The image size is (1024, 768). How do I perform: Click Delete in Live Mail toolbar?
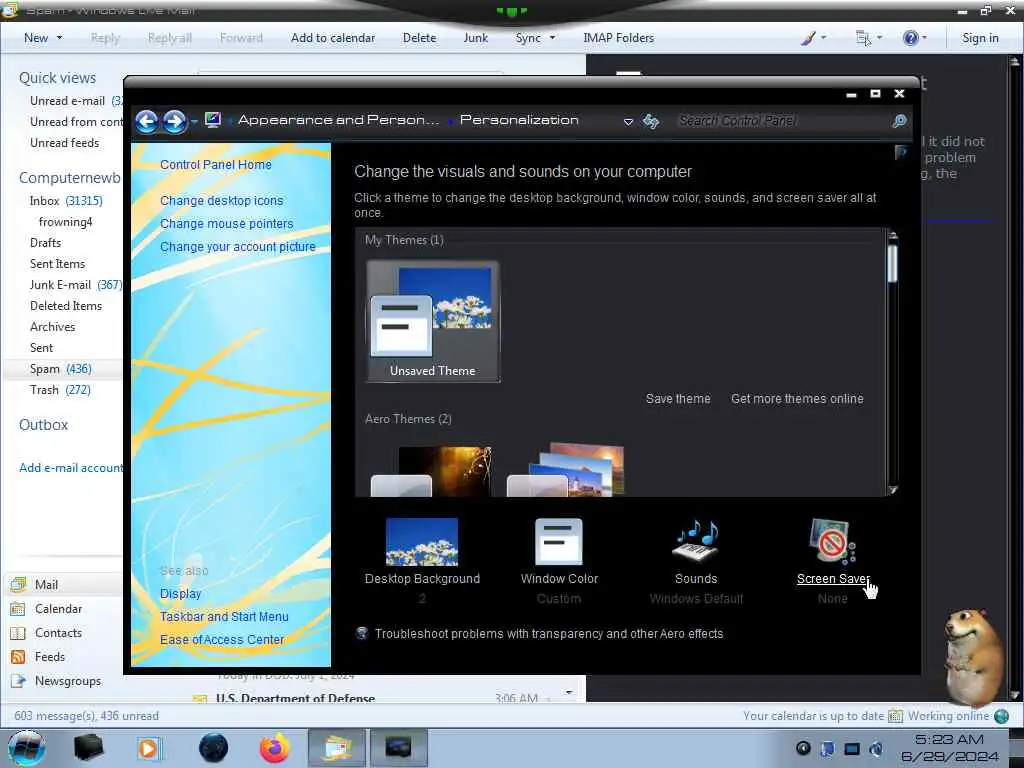(419, 38)
